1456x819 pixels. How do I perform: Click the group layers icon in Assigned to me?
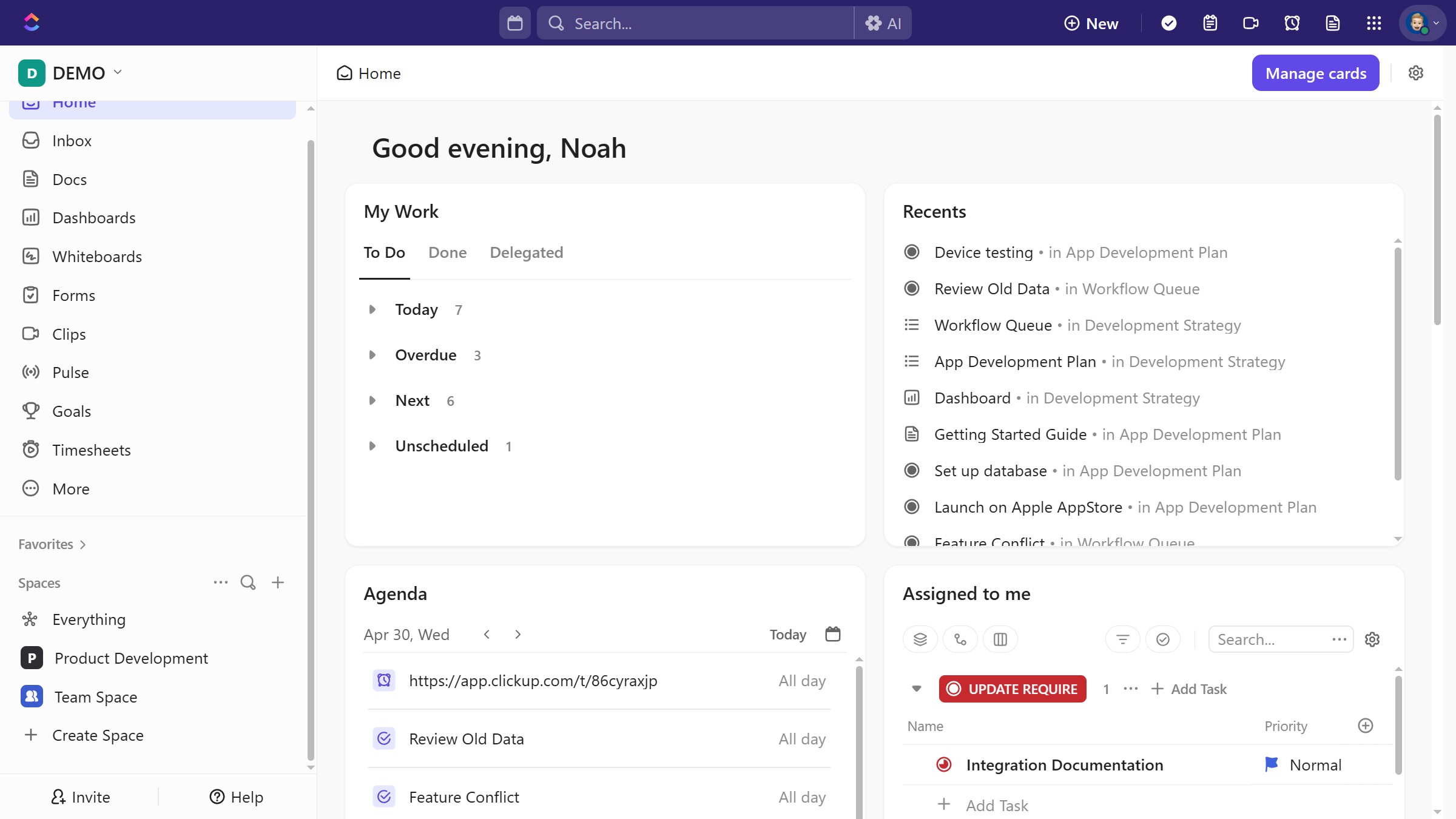coord(920,639)
